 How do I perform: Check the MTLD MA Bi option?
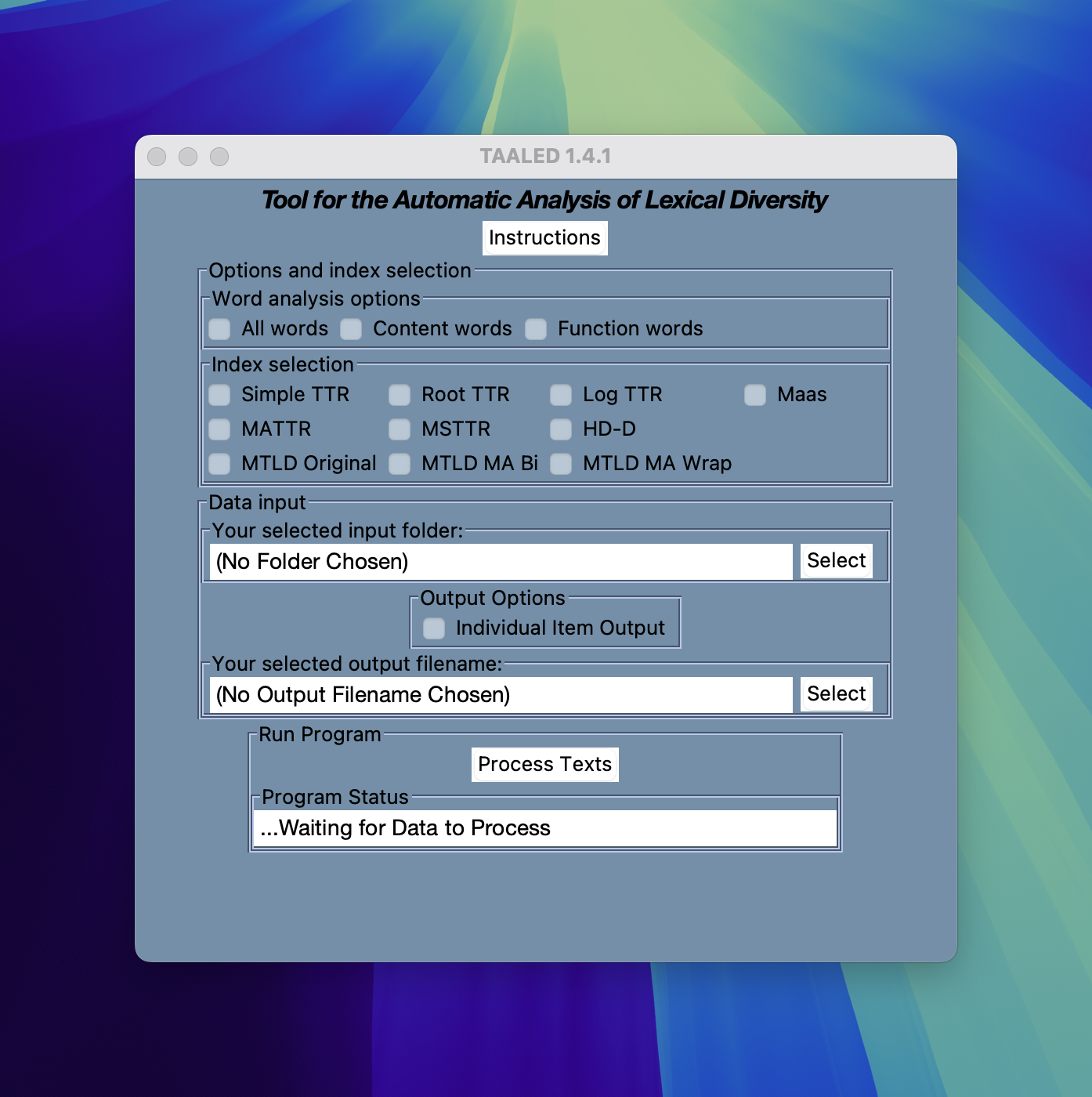tap(400, 464)
